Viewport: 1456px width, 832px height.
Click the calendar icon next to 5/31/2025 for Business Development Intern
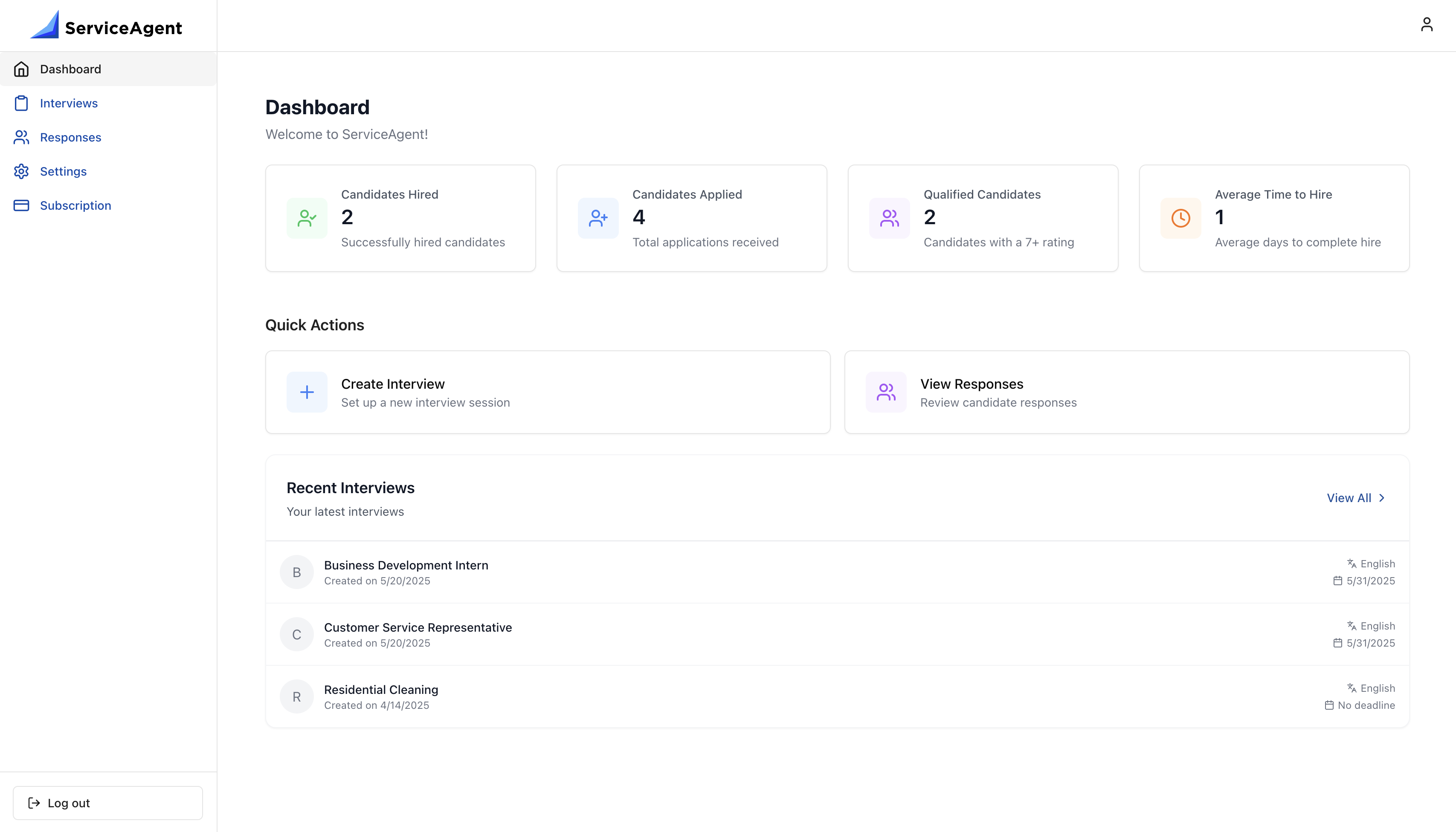[x=1338, y=581]
